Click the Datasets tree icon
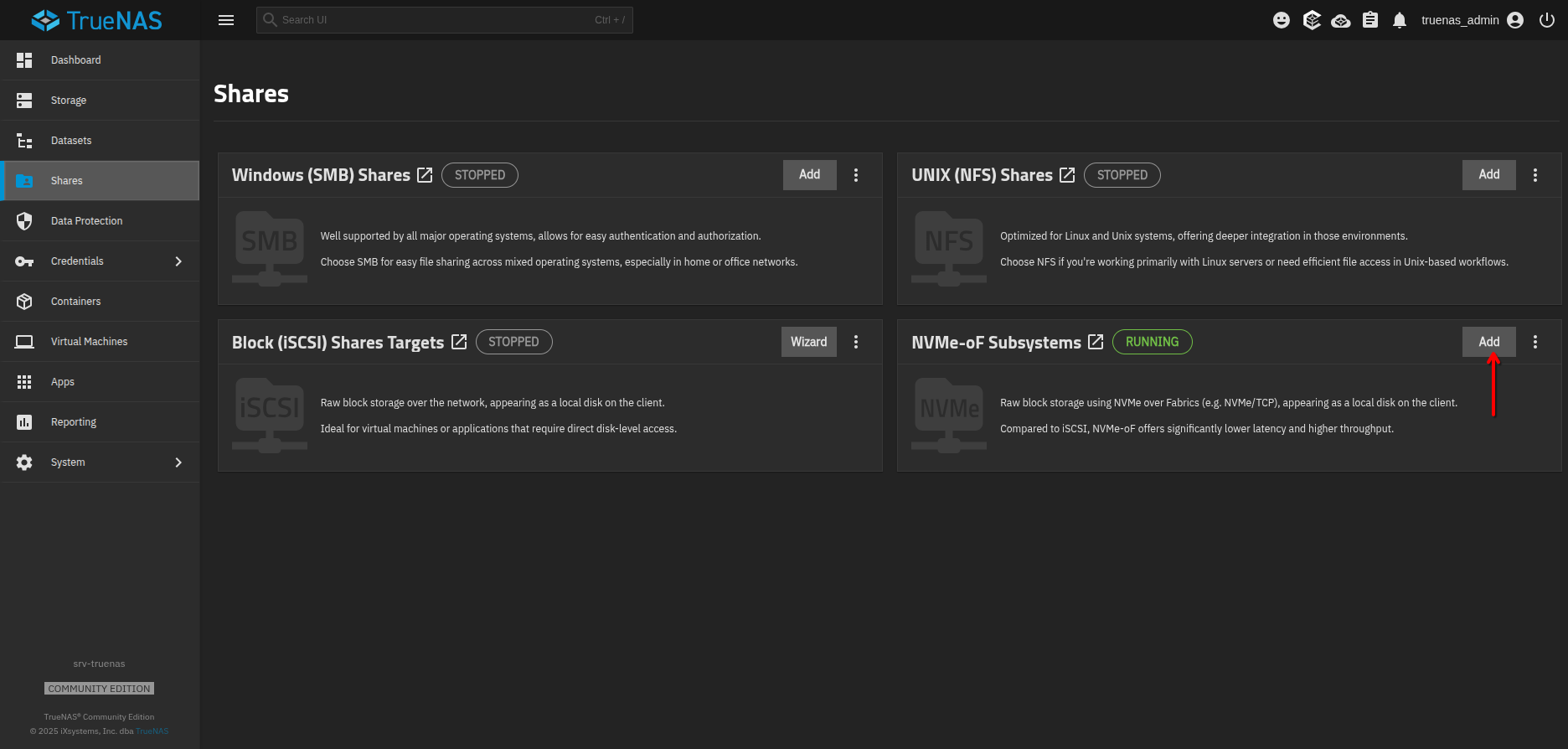The image size is (1568, 749). coord(24,141)
